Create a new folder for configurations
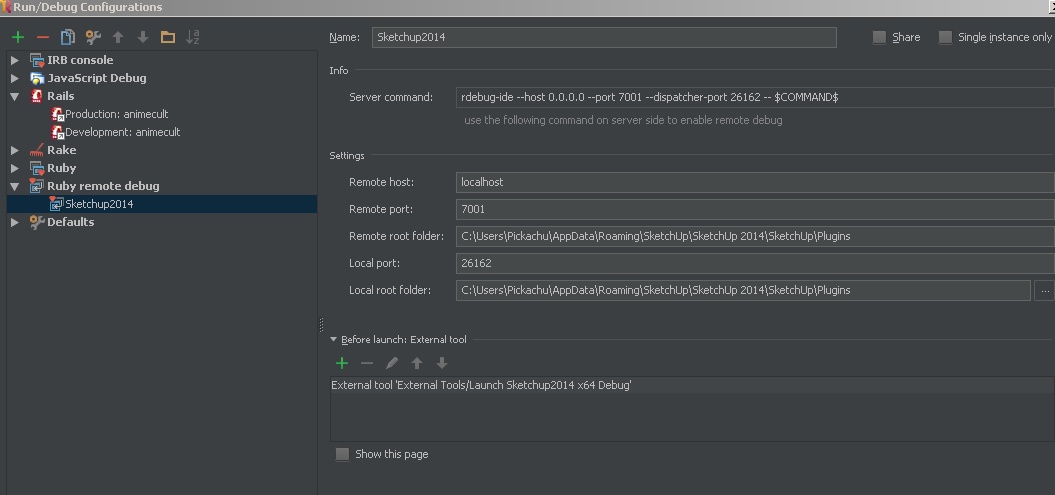This screenshot has height=495, width=1055. click(168, 37)
